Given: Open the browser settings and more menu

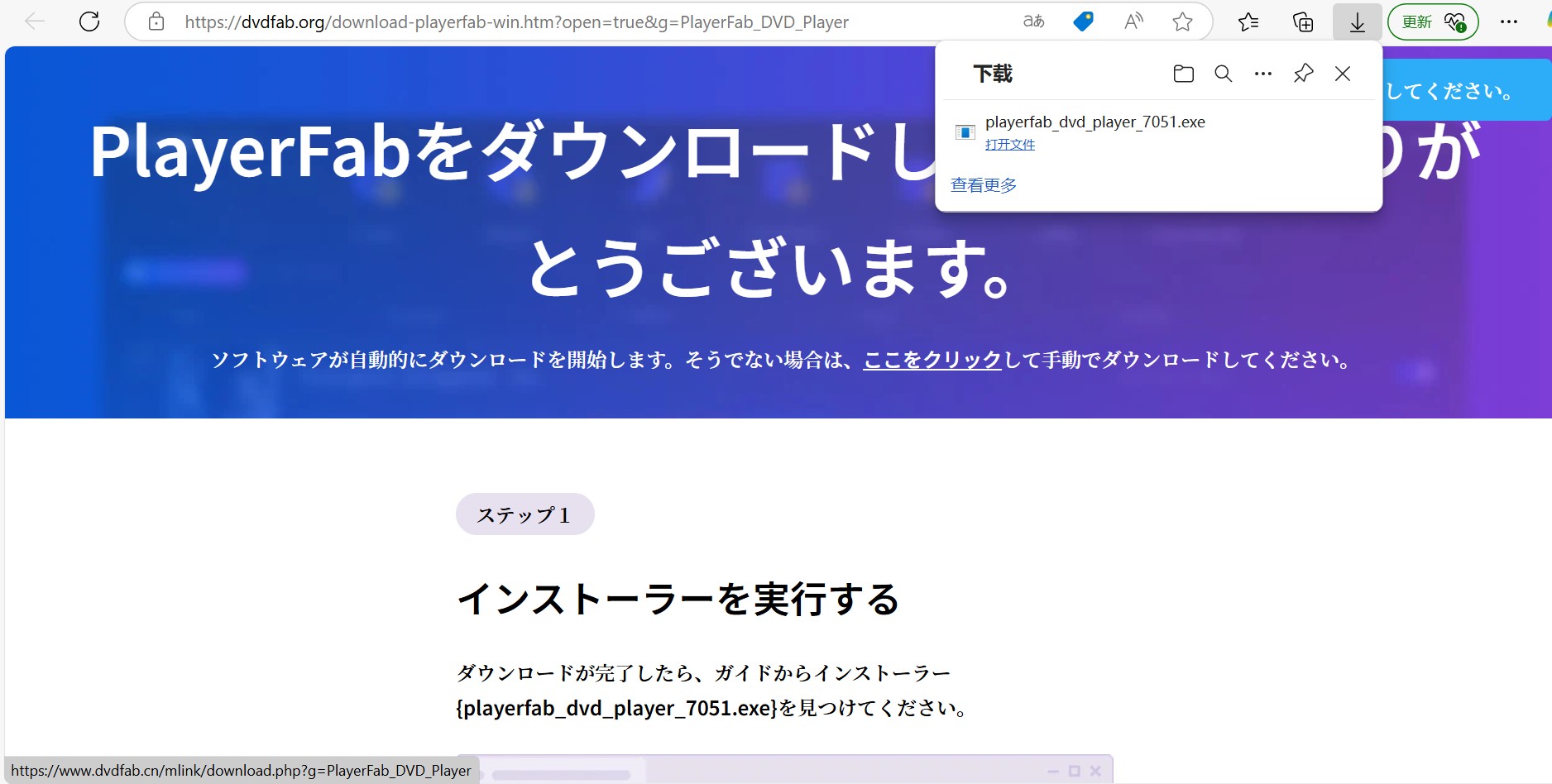Looking at the screenshot, I should pyautogui.click(x=1509, y=22).
